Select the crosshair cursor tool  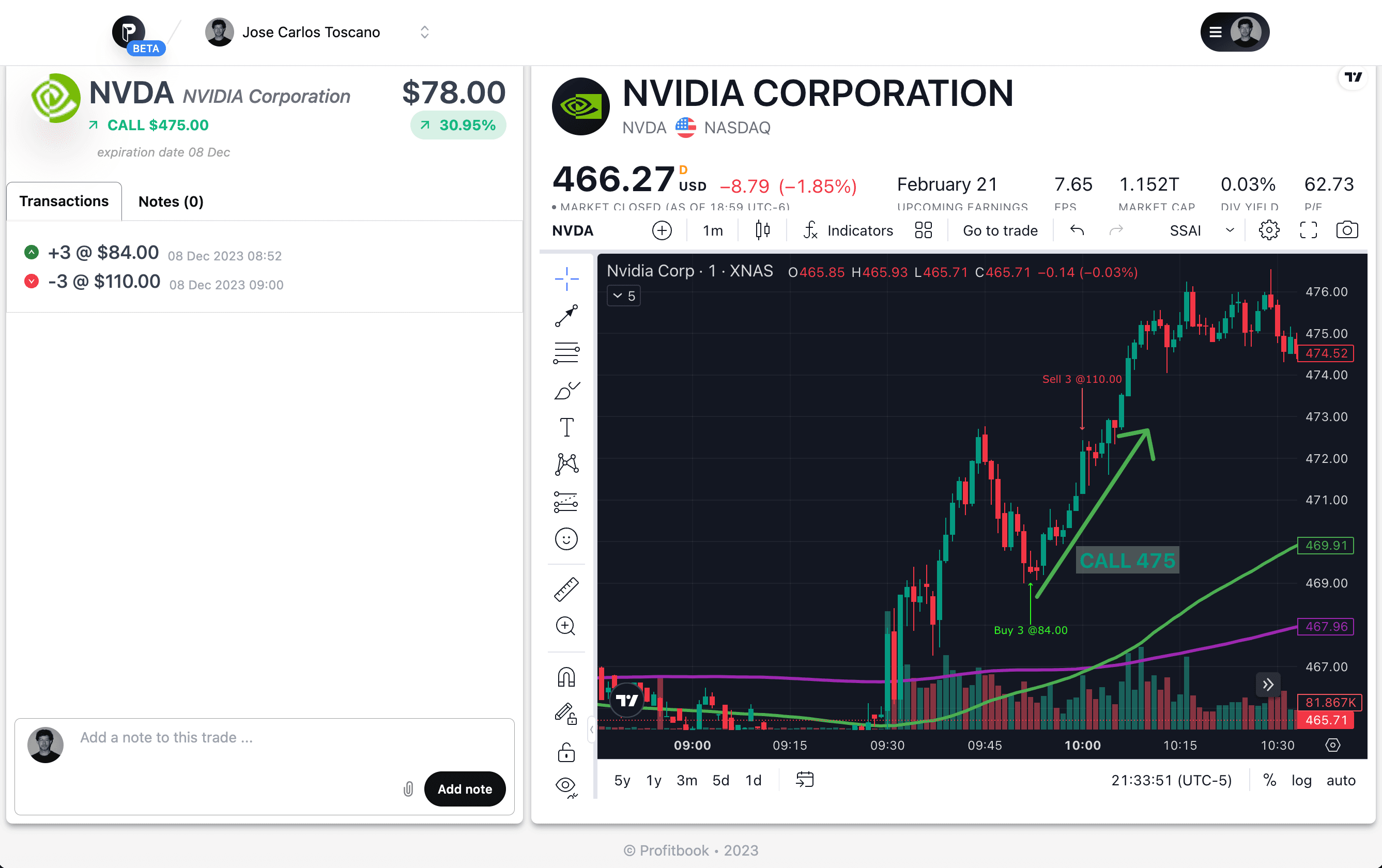point(566,278)
